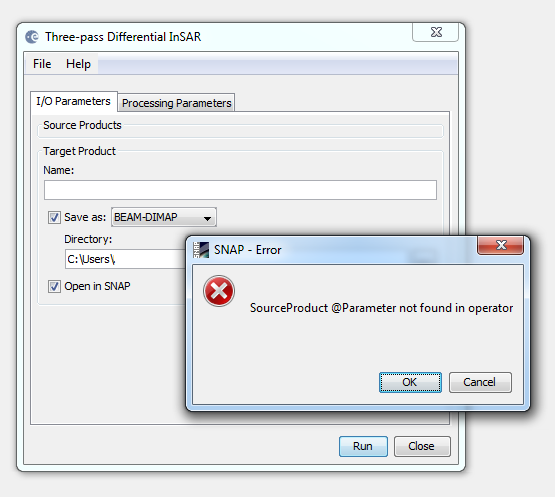Click Cancel in the error dialog

[x=480, y=382]
